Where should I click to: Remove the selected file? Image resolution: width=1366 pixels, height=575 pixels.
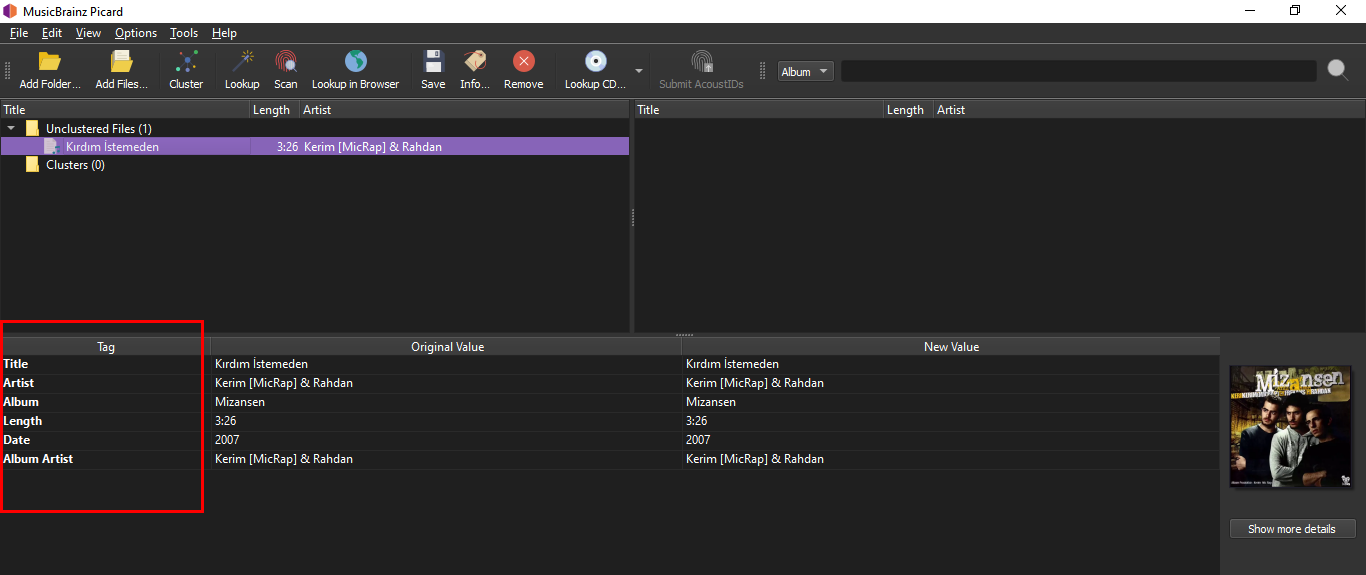523,63
